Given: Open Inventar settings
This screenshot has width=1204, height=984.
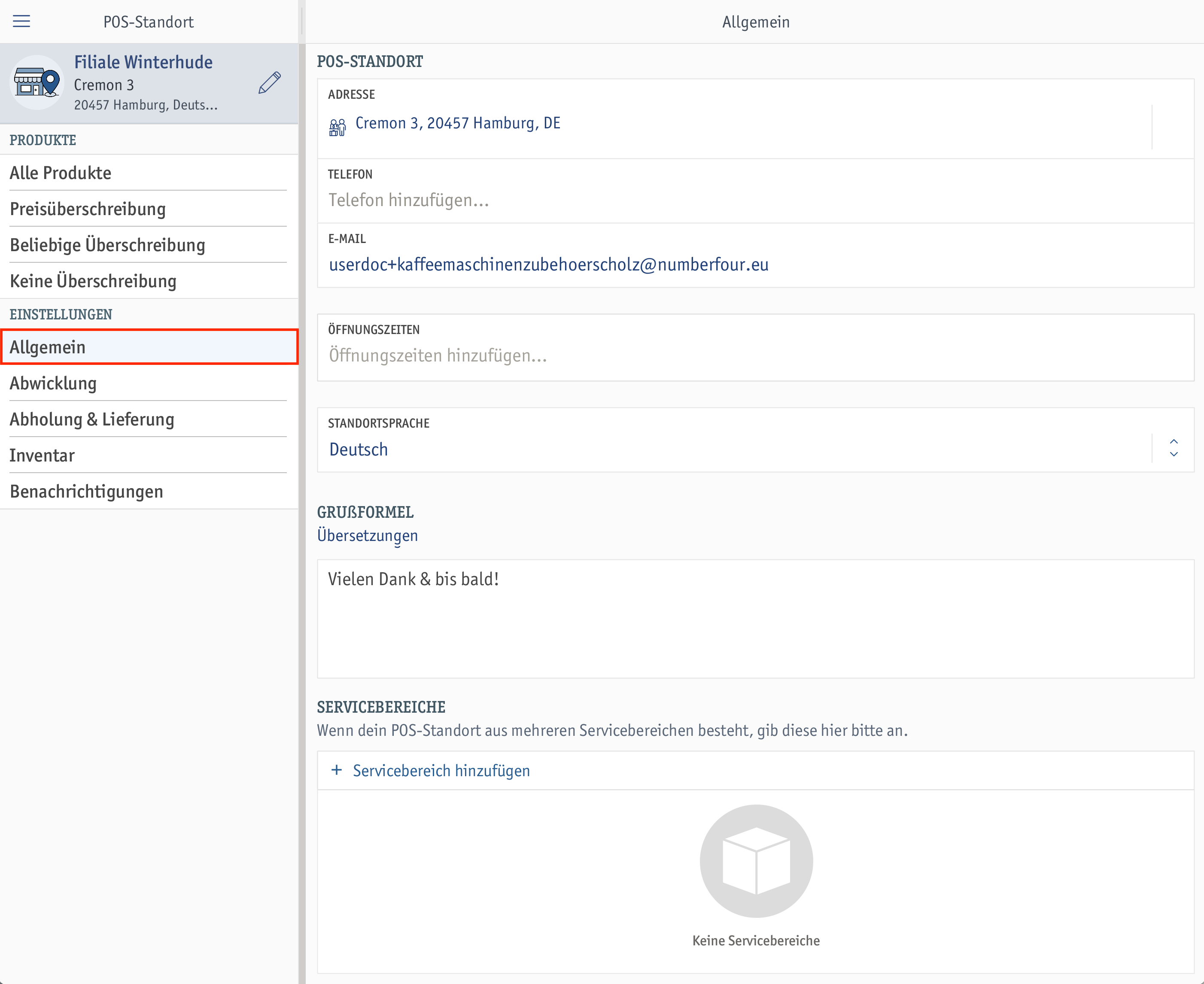Looking at the screenshot, I should point(149,455).
